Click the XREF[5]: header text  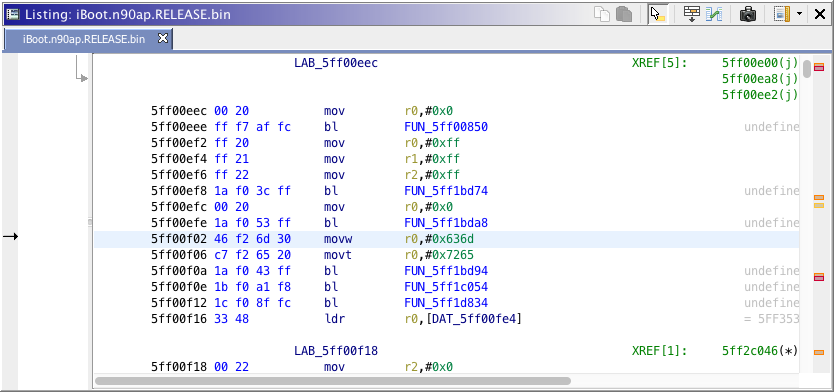point(660,63)
